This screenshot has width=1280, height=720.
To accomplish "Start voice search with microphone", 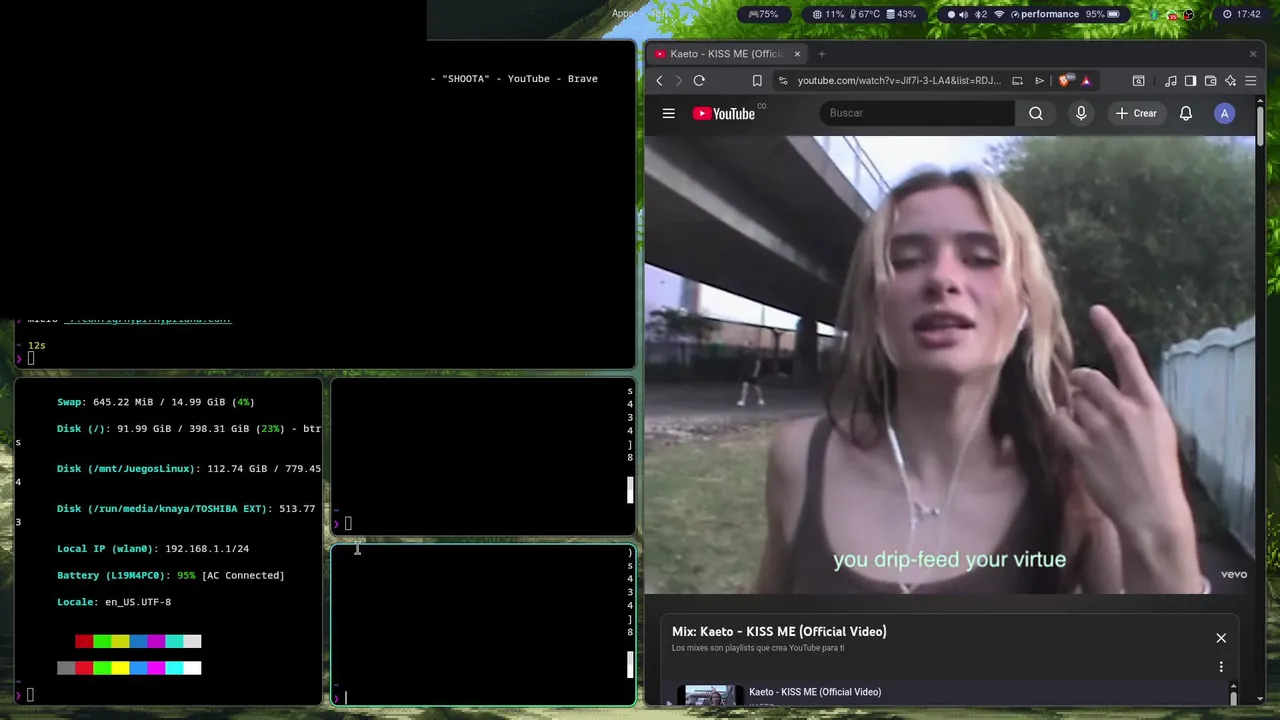I will coord(1081,113).
